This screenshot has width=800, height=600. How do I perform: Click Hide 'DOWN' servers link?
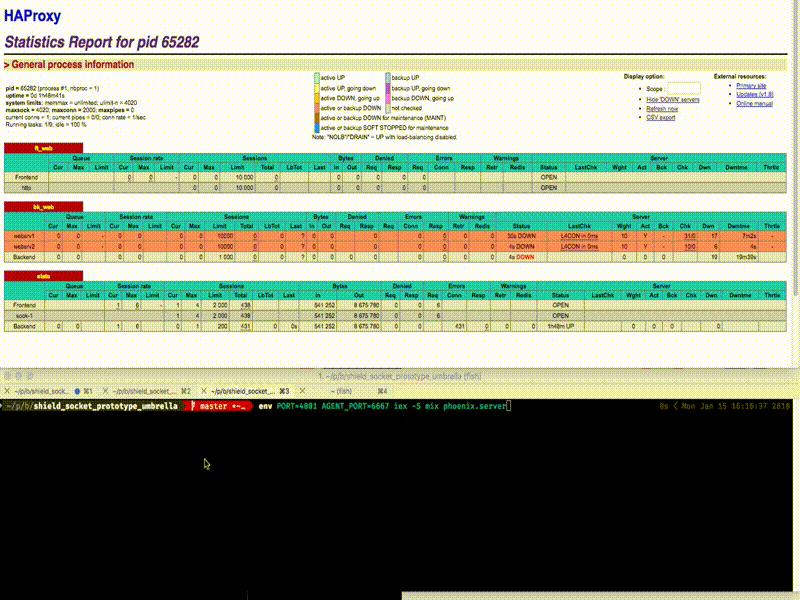click(x=673, y=100)
